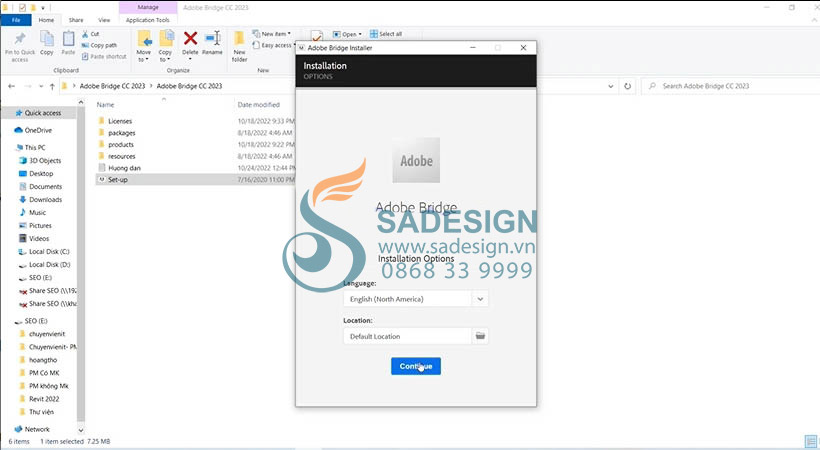Switch to details view icon in status bar
The width and height of the screenshot is (820, 450).
pyautogui.click(x=809, y=442)
